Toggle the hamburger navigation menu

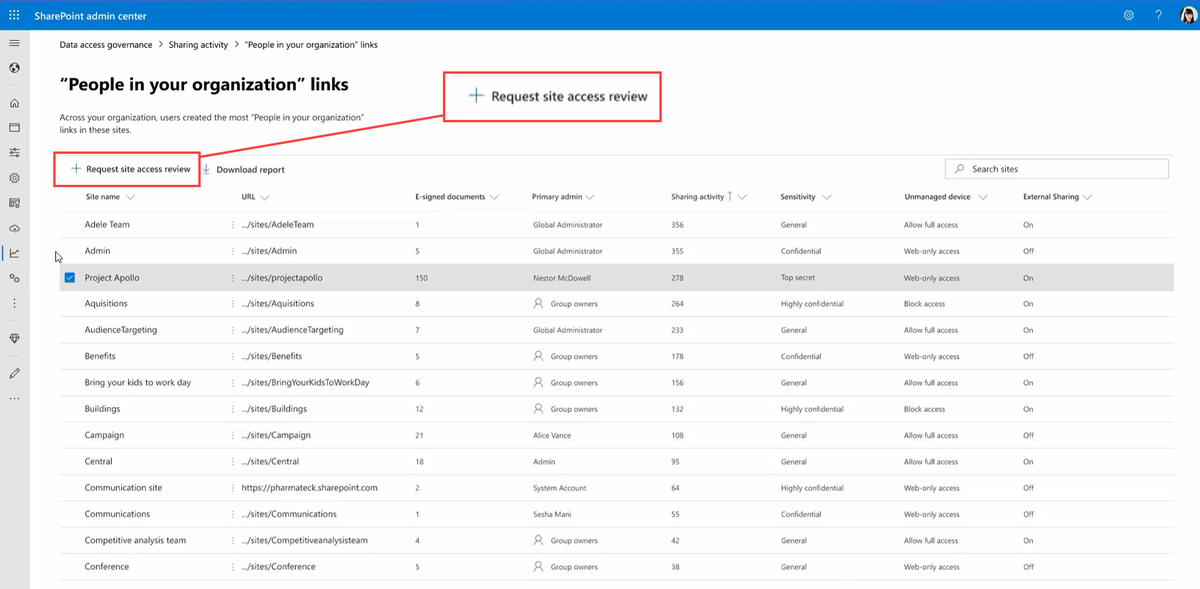coord(14,43)
